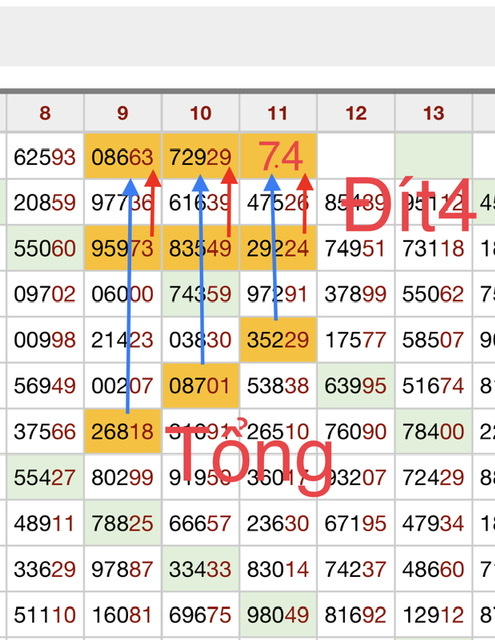Click cell with value 16081

pyautogui.click(x=123, y=615)
